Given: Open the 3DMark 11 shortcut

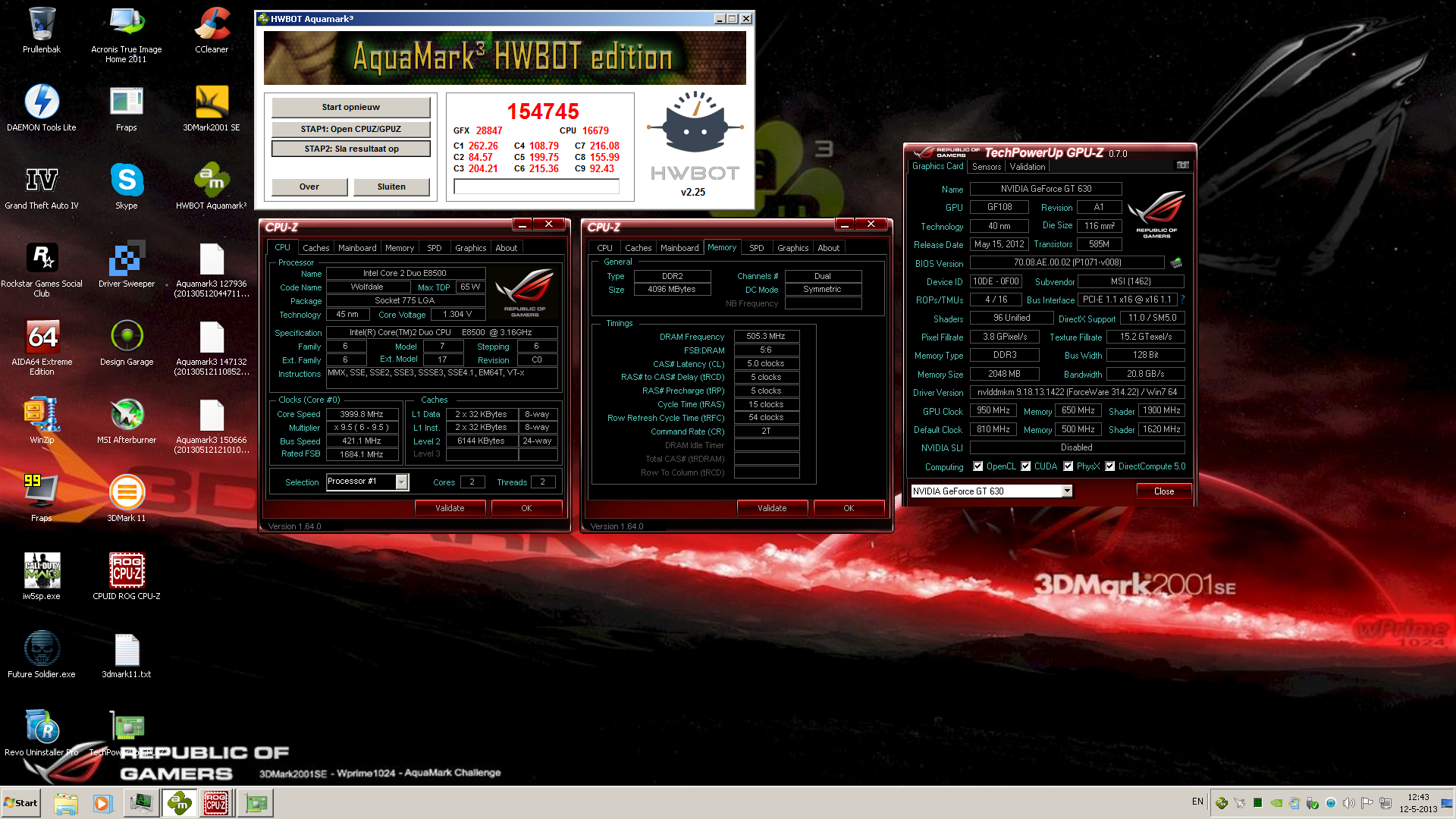Looking at the screenshot, I should pyautogui.click(x=127, y=498).
